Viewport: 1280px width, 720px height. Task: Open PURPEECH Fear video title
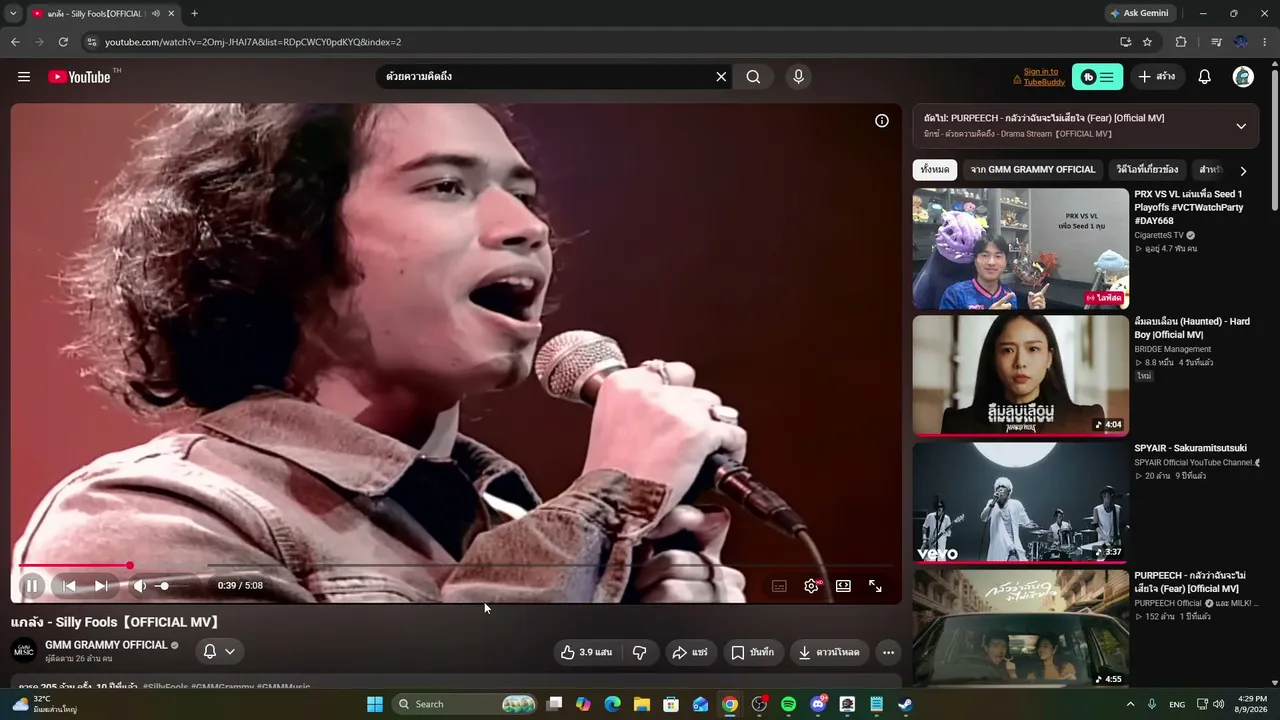coord(1190,582)
